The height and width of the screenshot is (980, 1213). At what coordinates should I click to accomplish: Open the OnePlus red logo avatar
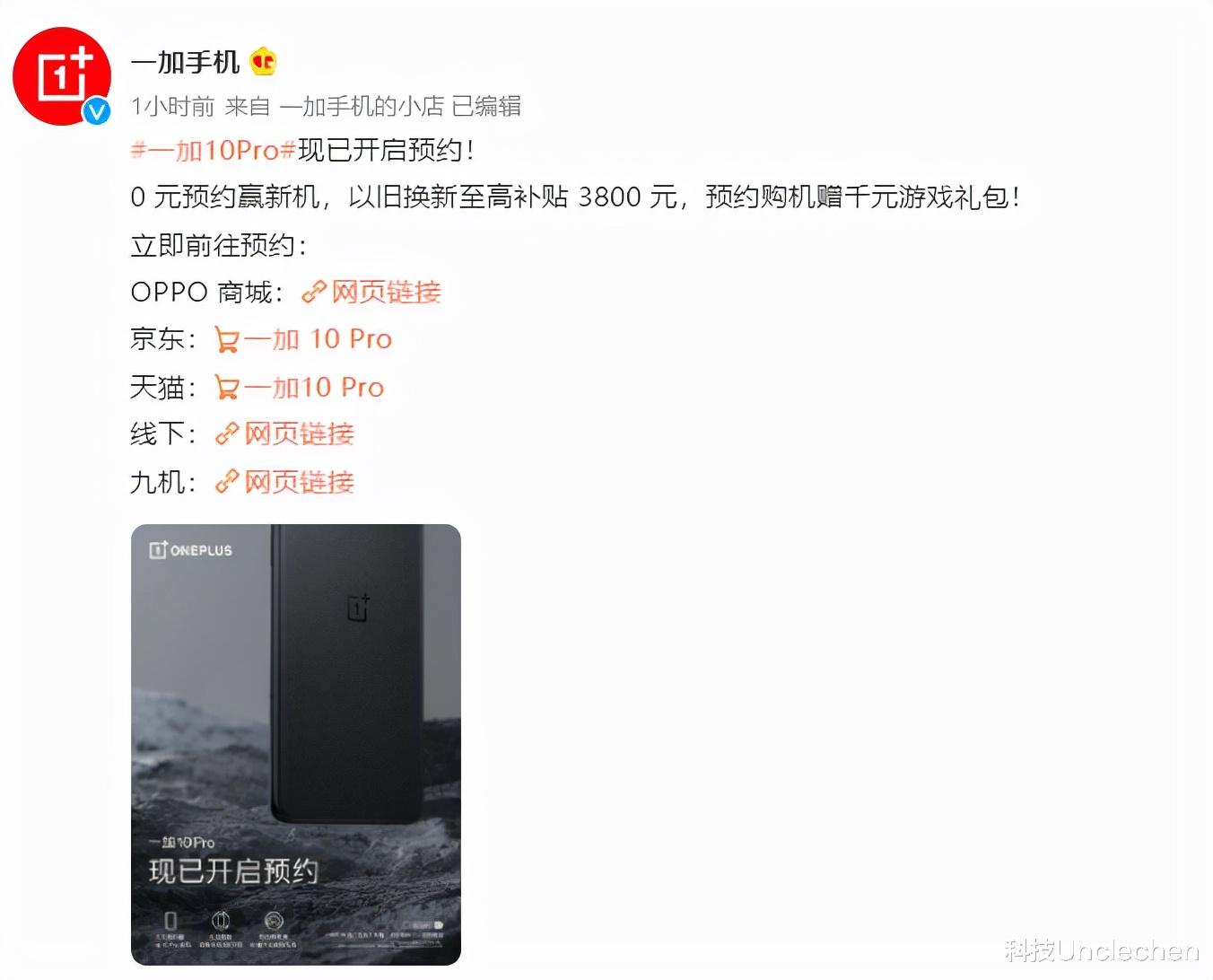pyautogui.click(x=62, y=75)
